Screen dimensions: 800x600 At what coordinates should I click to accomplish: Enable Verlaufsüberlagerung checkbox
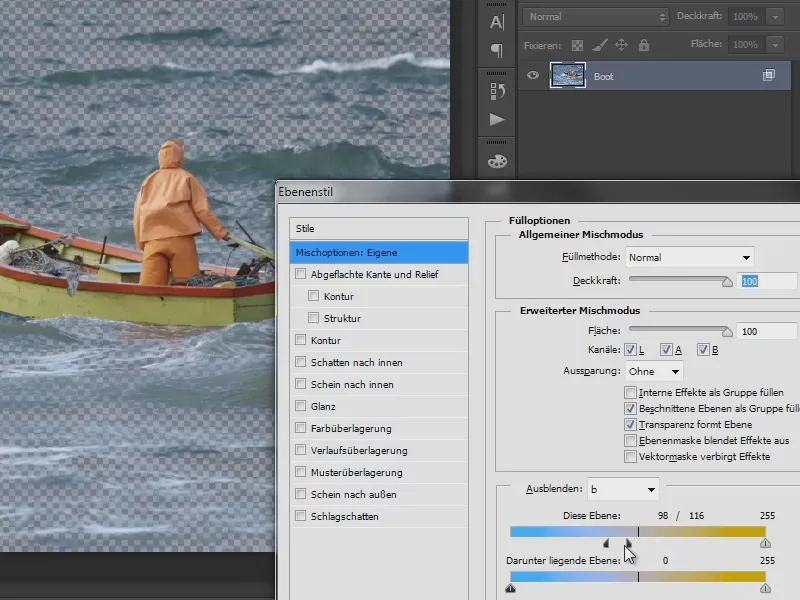tap(301, 449)
